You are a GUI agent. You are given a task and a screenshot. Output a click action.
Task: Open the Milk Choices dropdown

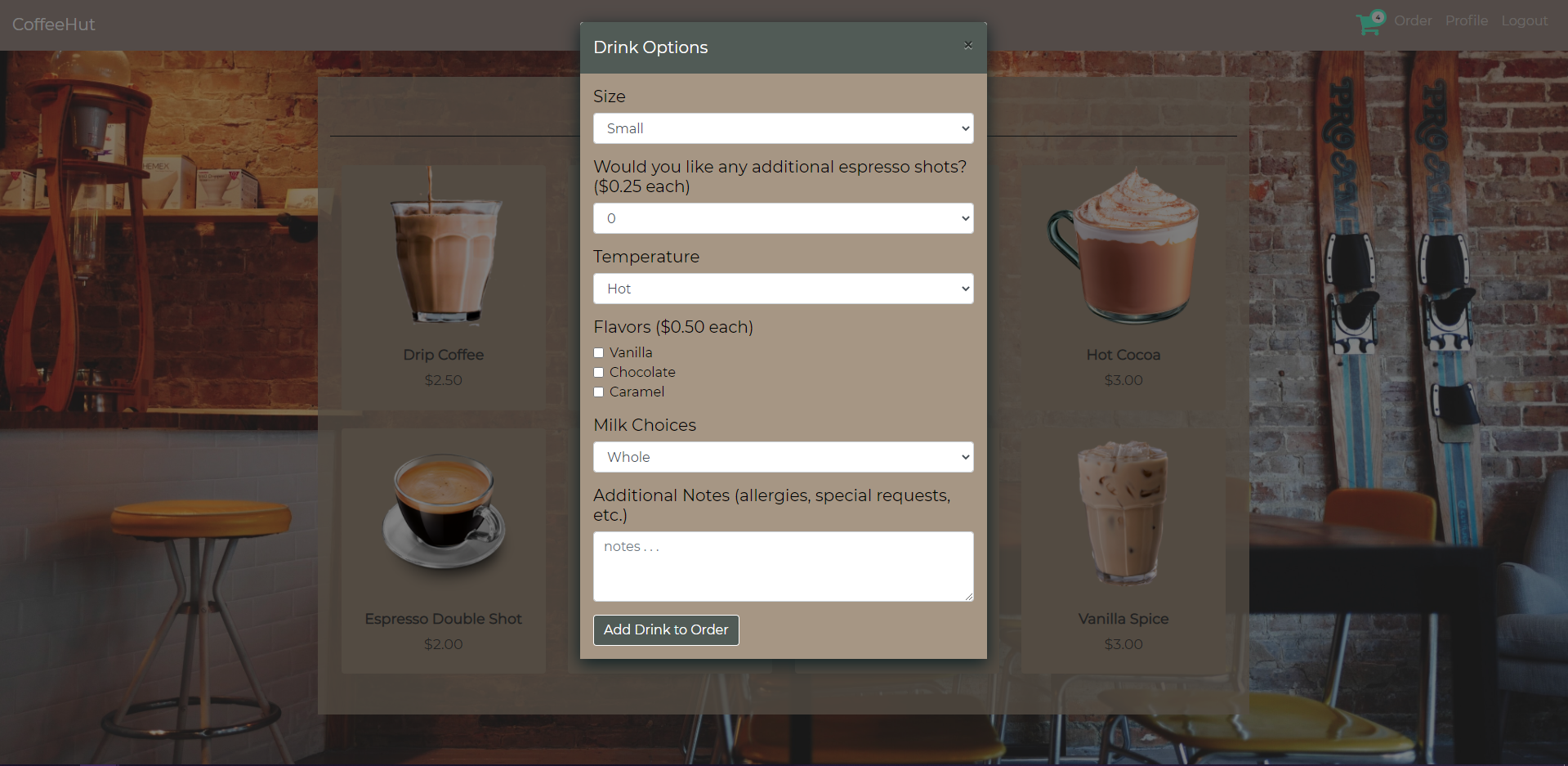coord(782,457)
